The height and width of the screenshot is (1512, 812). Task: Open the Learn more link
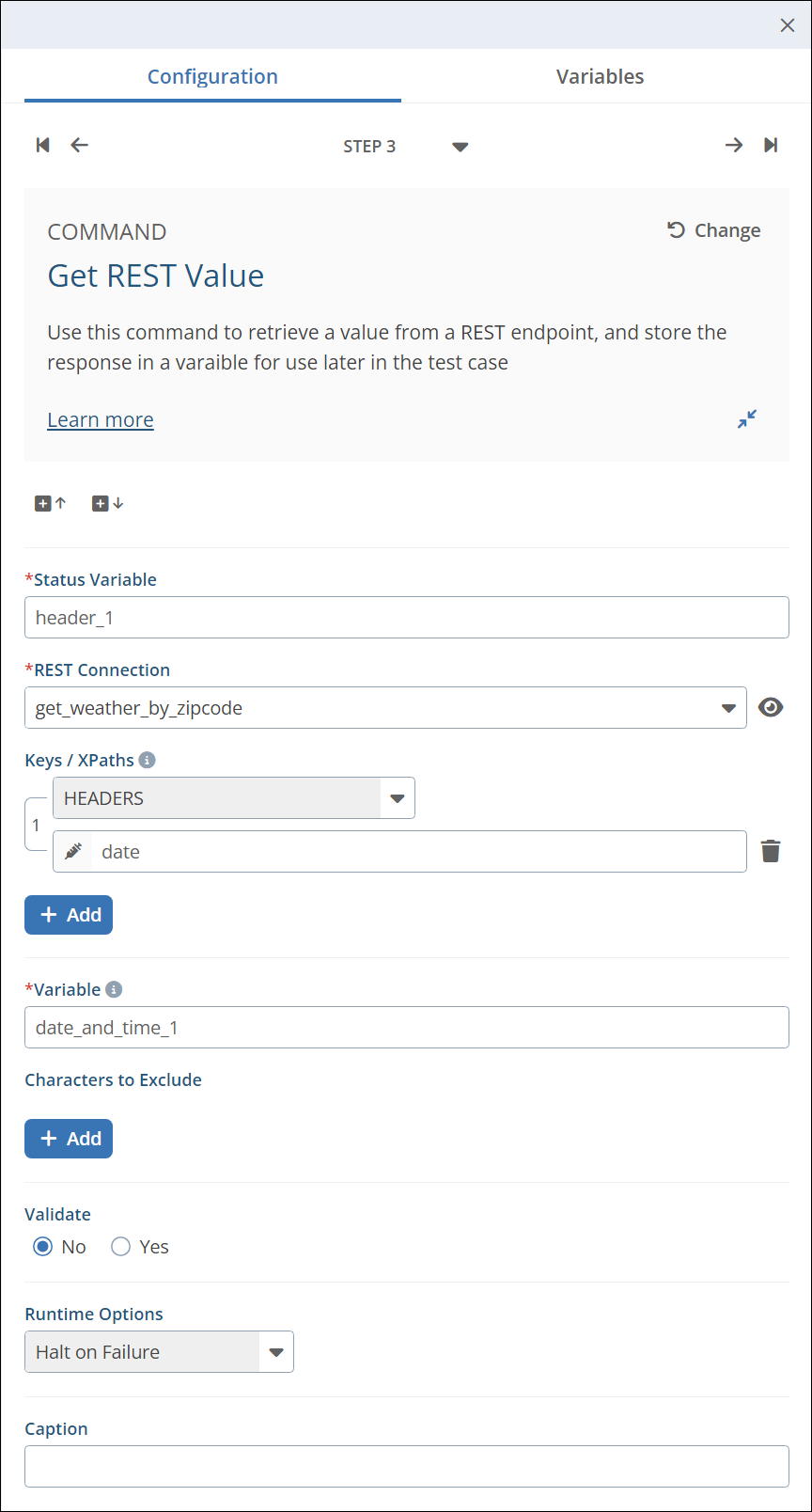pyautogui.click(x=101, y=420)
